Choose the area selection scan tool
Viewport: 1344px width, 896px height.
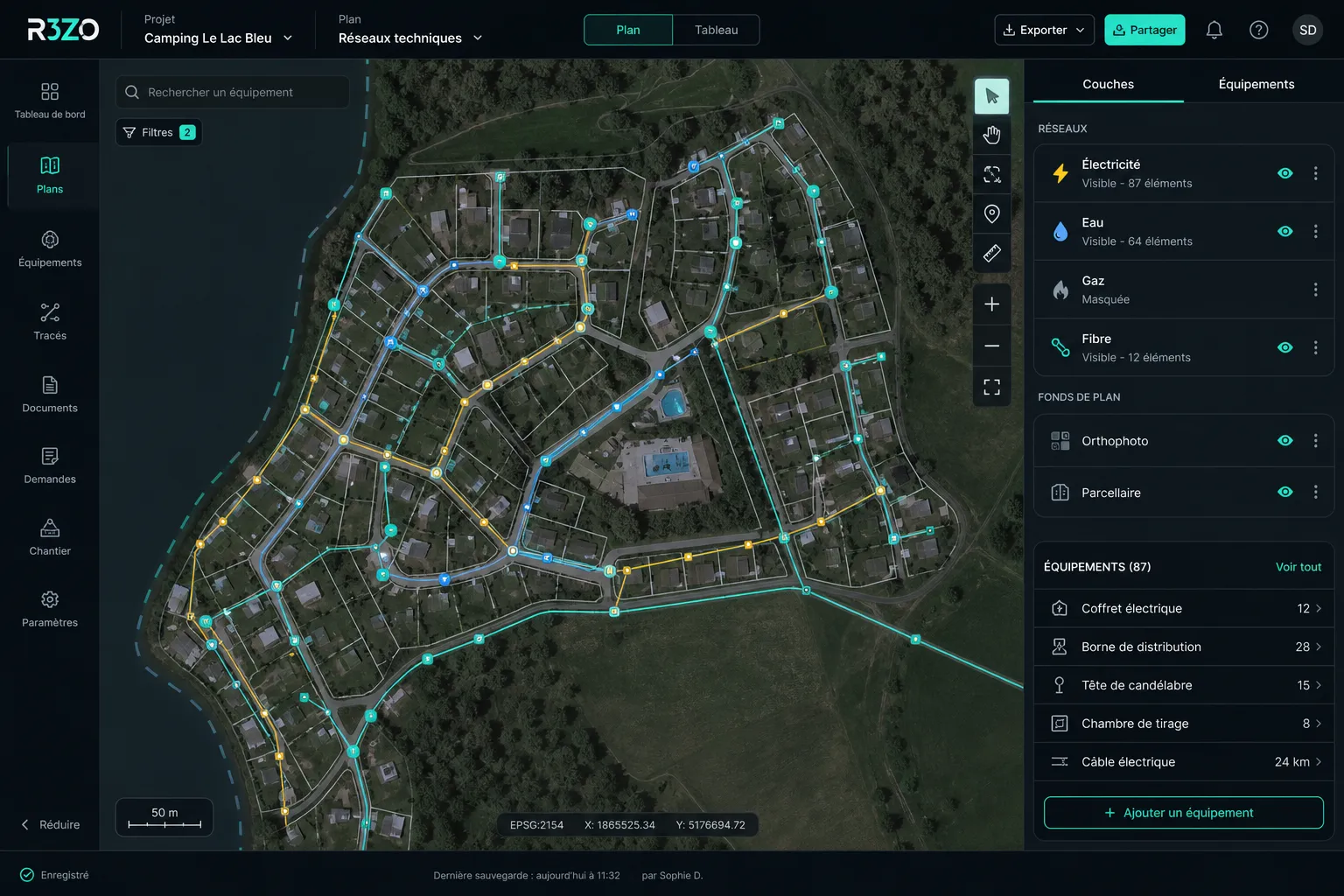pos(991,174)
